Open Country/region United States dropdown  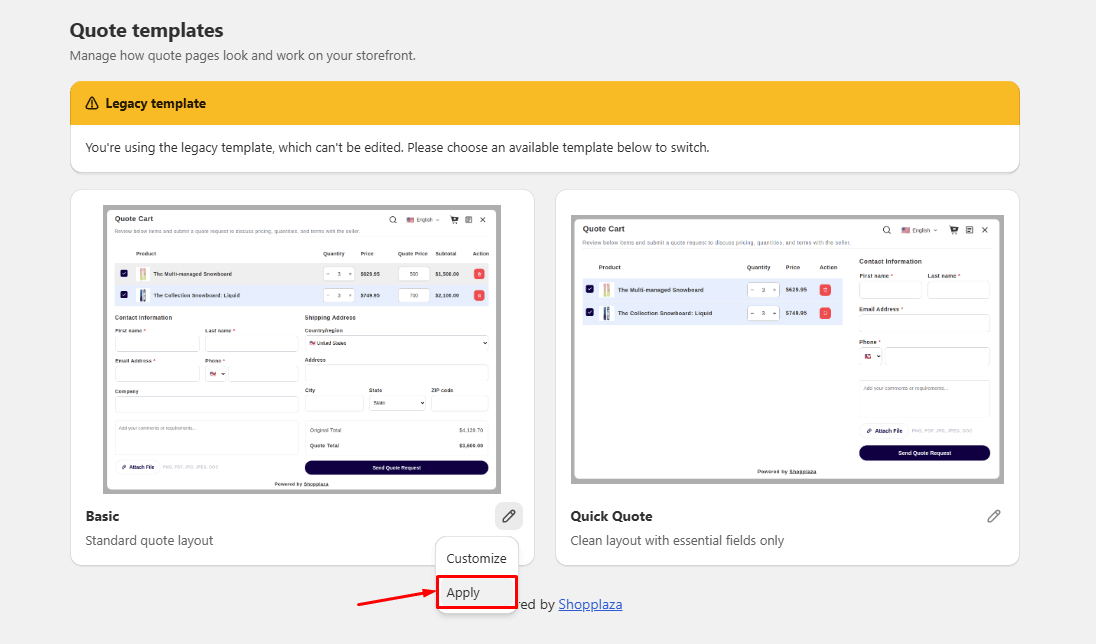[x=396, y=343]
